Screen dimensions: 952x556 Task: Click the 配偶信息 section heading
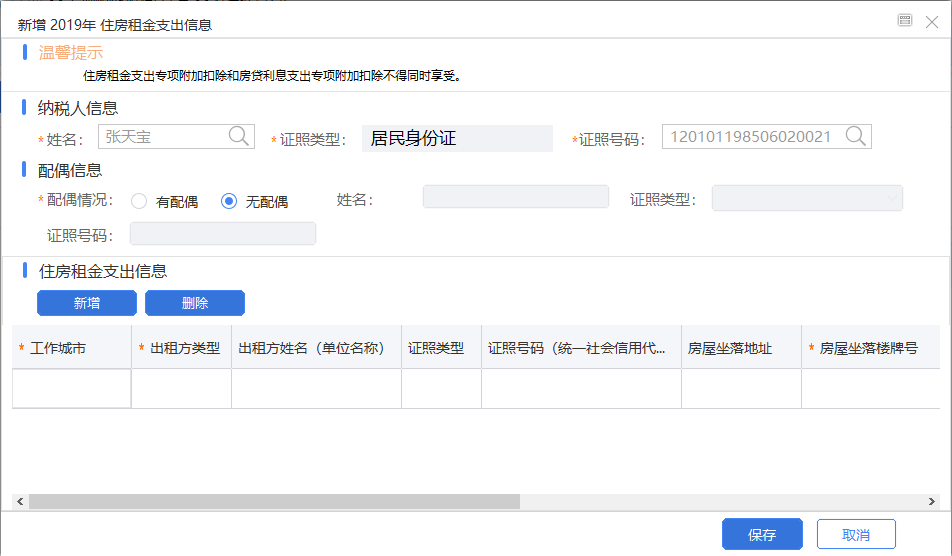(x=70, y=171)
